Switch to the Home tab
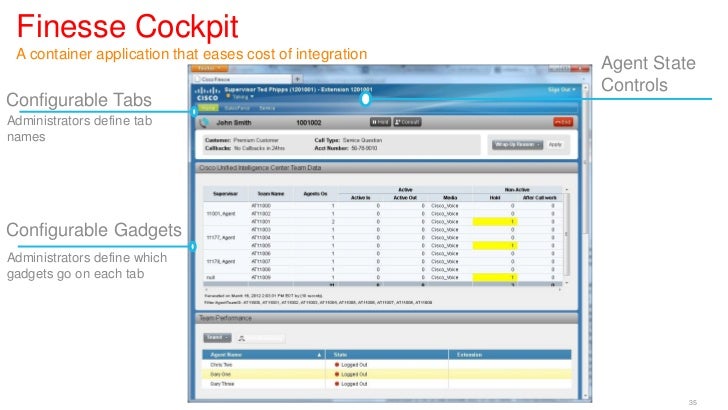The image size is (728, 410). point(208,108)
